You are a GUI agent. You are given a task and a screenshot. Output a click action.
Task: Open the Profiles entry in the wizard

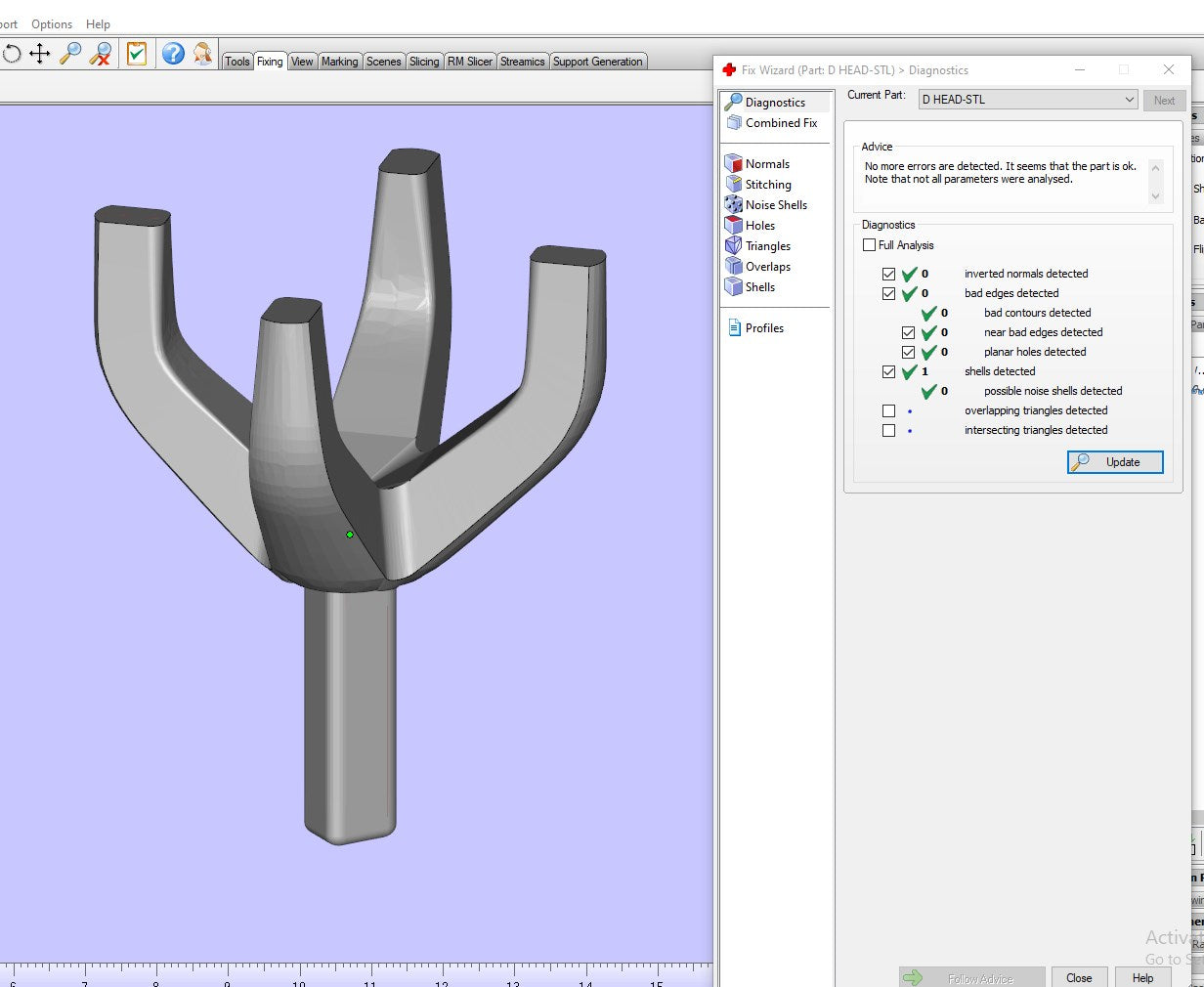coord(764,328)
